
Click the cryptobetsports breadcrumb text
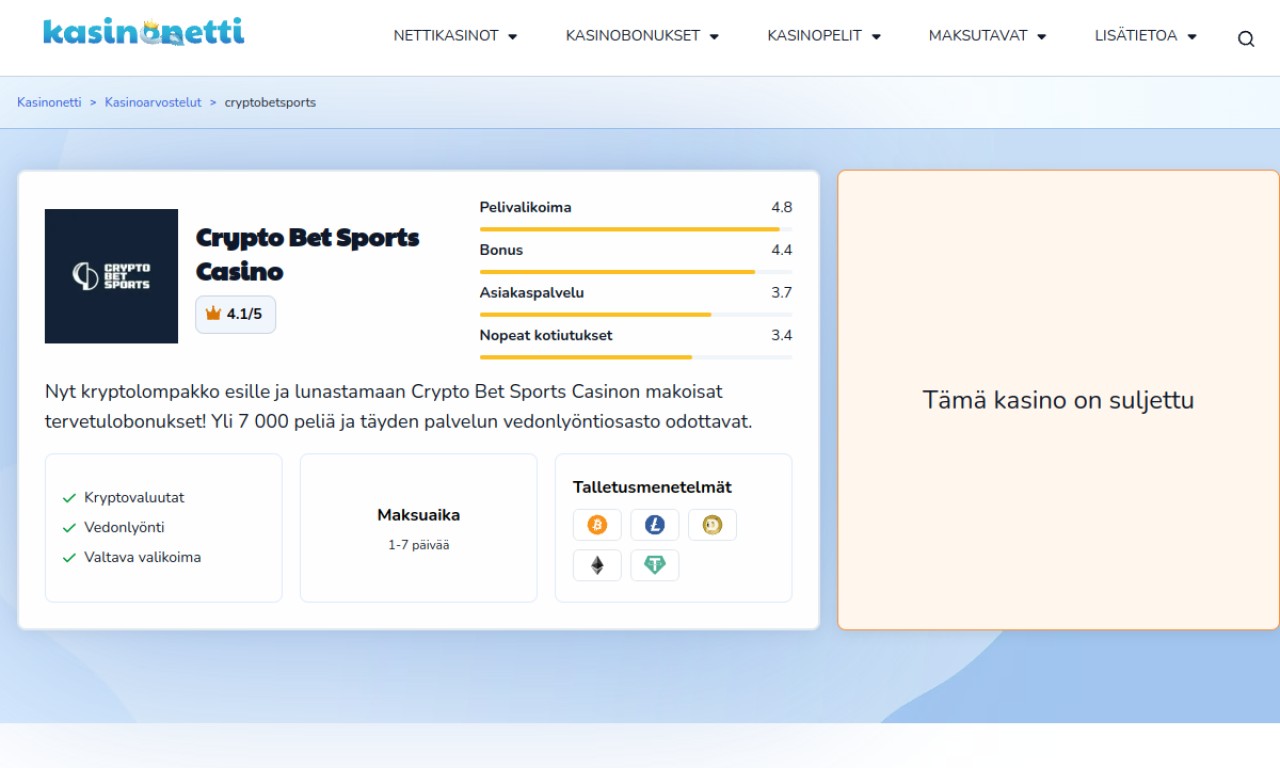(x=270, y=102)
